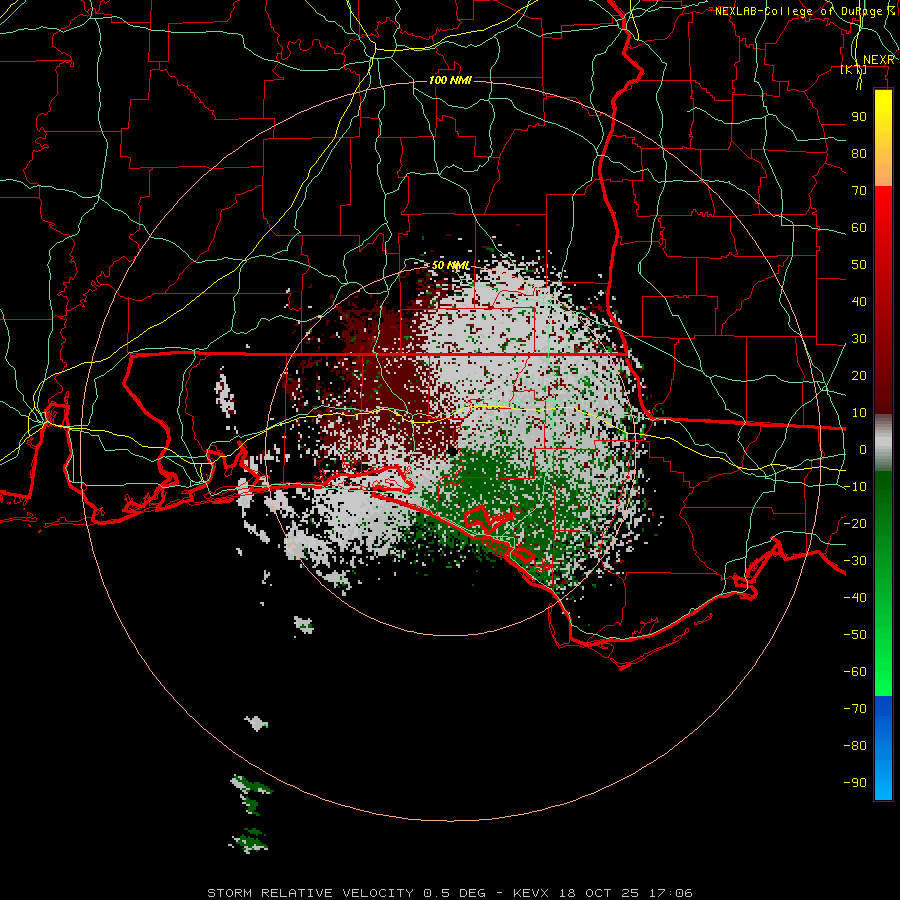Click the 90 value on velocity scale
Viewport: 900px width, 900px height.
pyautogui.click(x=859, y=117)
